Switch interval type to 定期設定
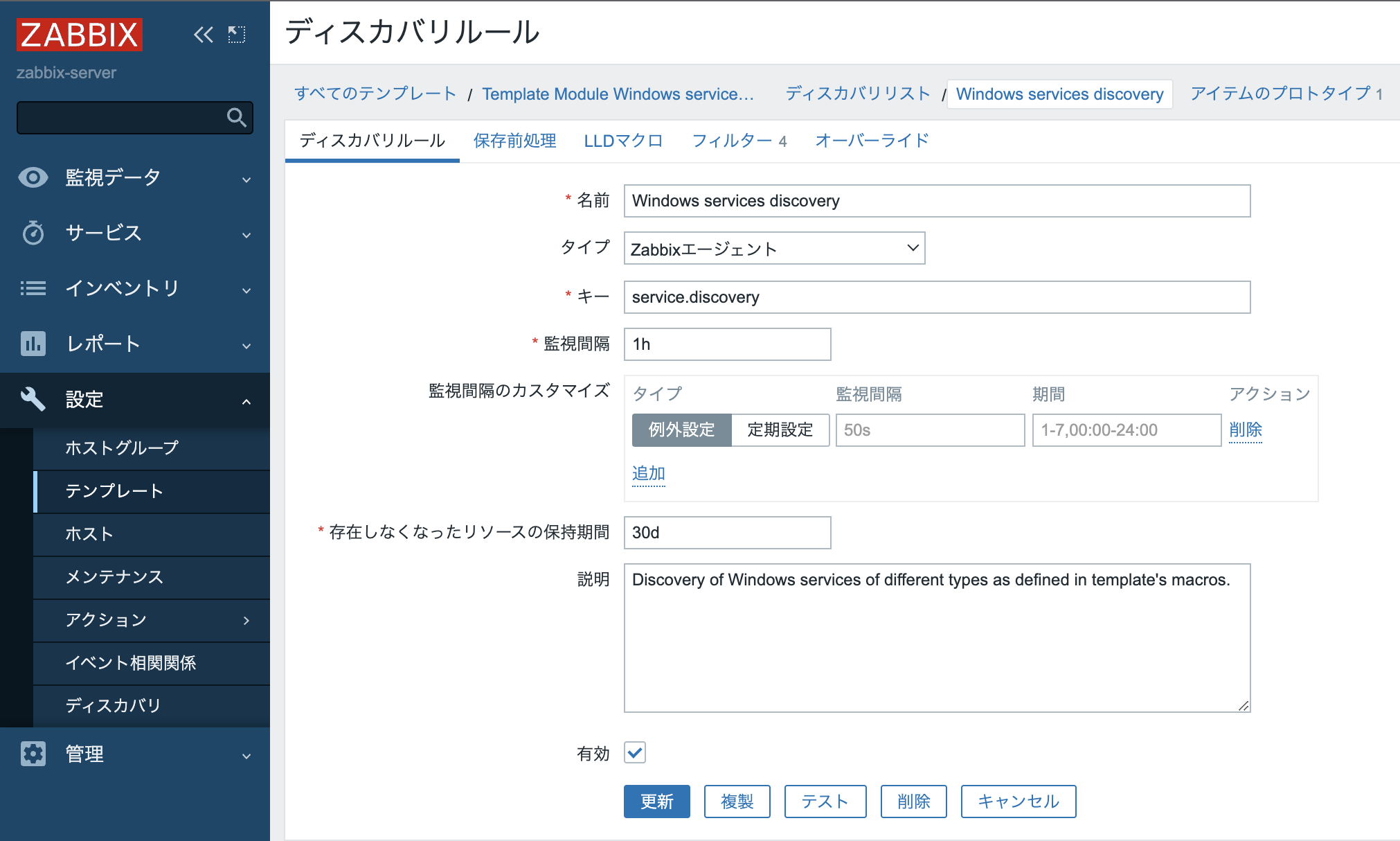1400x841 pixels. click(780, 430)
